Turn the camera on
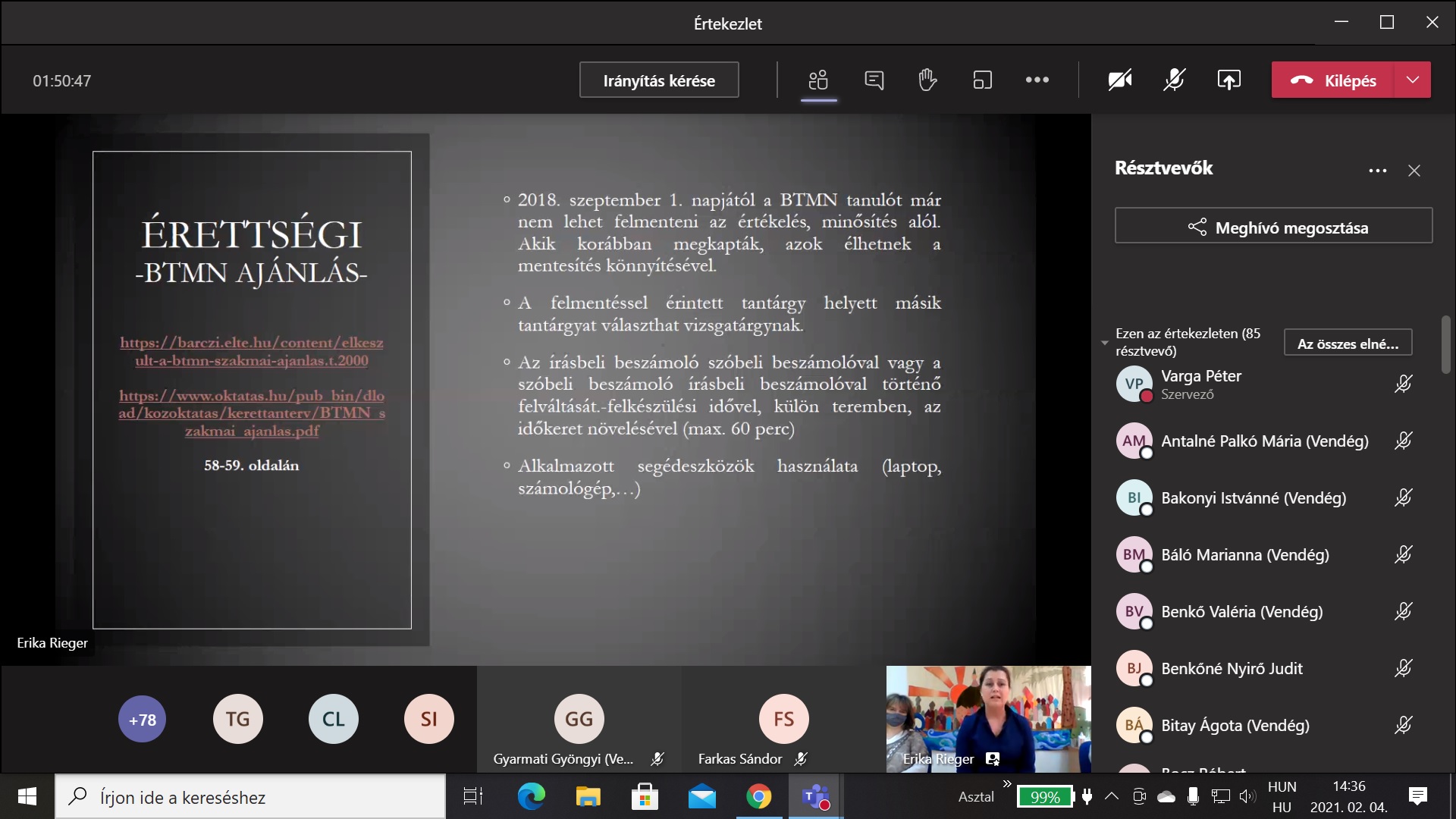 pos(1119,80)
